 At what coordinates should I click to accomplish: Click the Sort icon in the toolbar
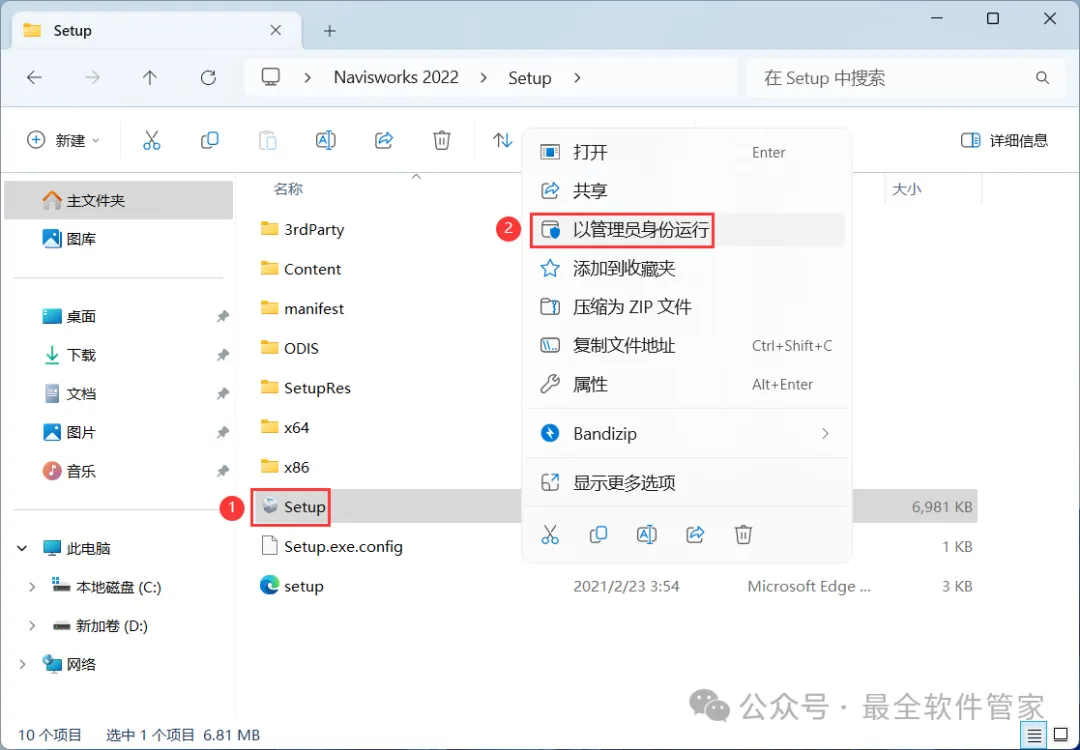click(x=502, y=140)
